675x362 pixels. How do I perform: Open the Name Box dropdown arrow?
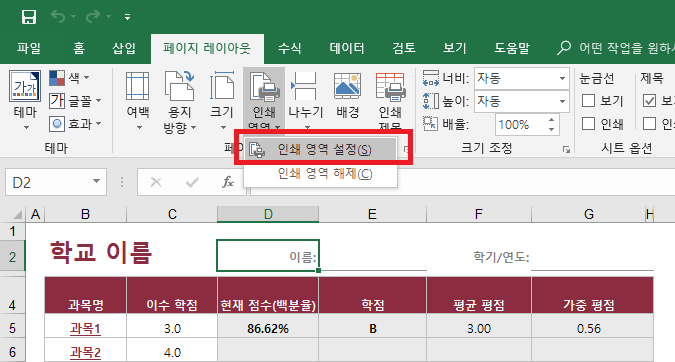(96, 182)
